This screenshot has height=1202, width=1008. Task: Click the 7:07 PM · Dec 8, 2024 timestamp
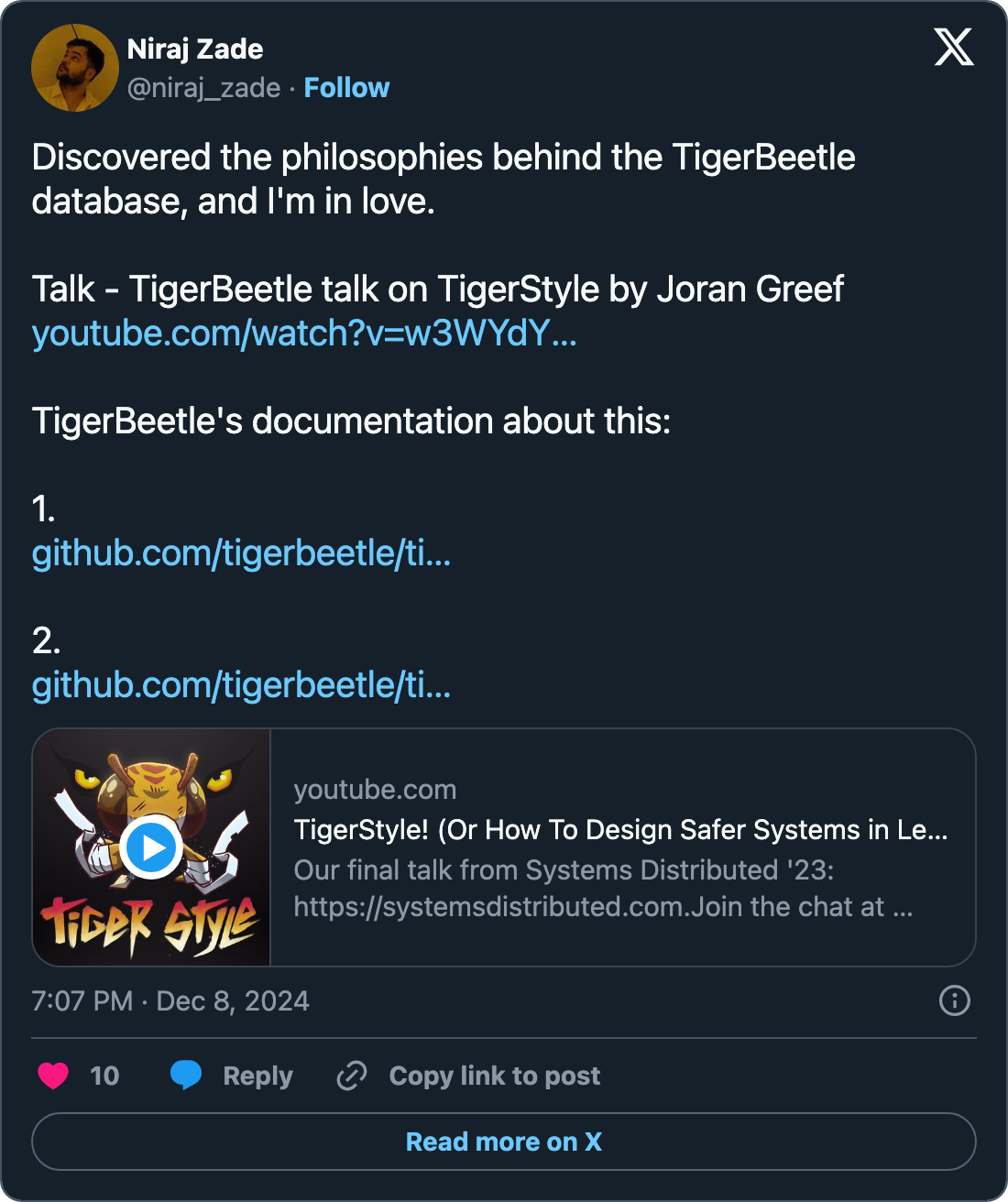[170, 1000]
